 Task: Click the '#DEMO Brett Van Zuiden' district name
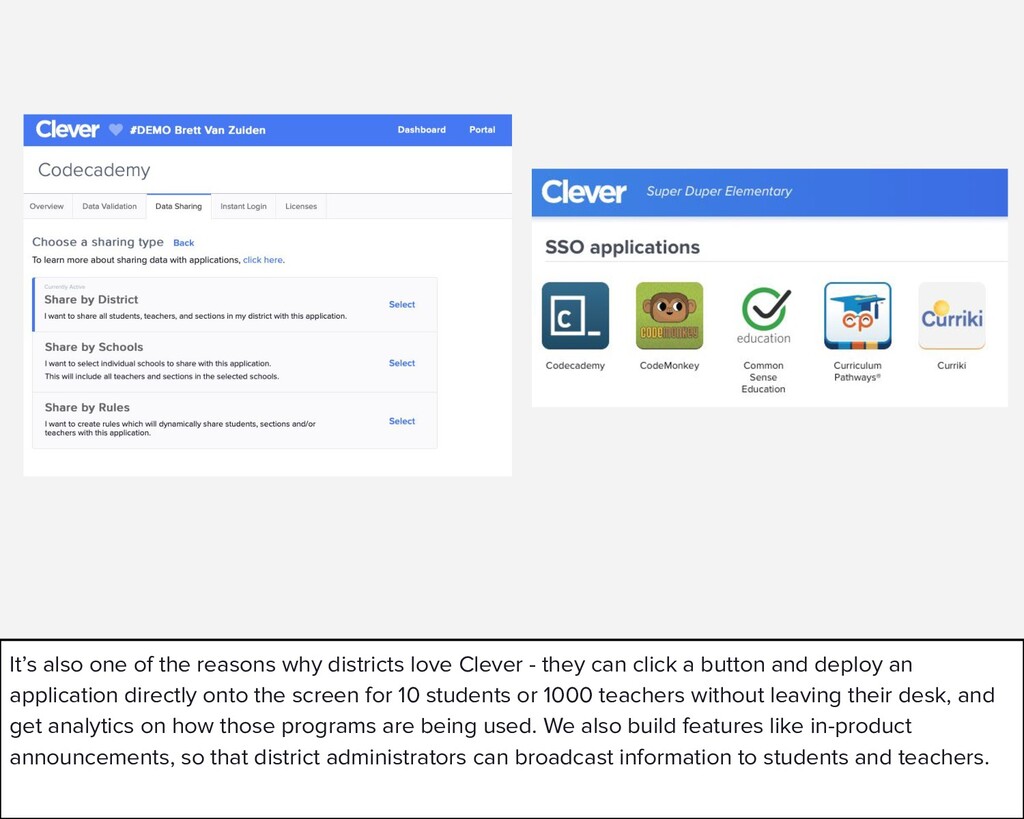(x=197, y=130)
